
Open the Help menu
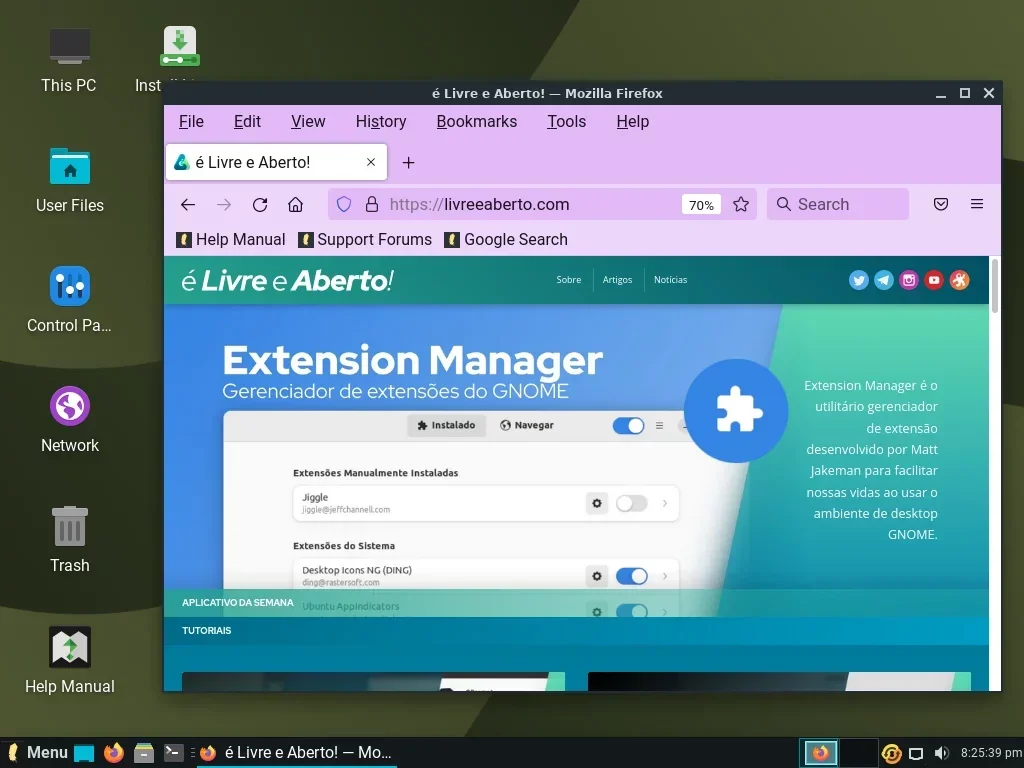633,121
